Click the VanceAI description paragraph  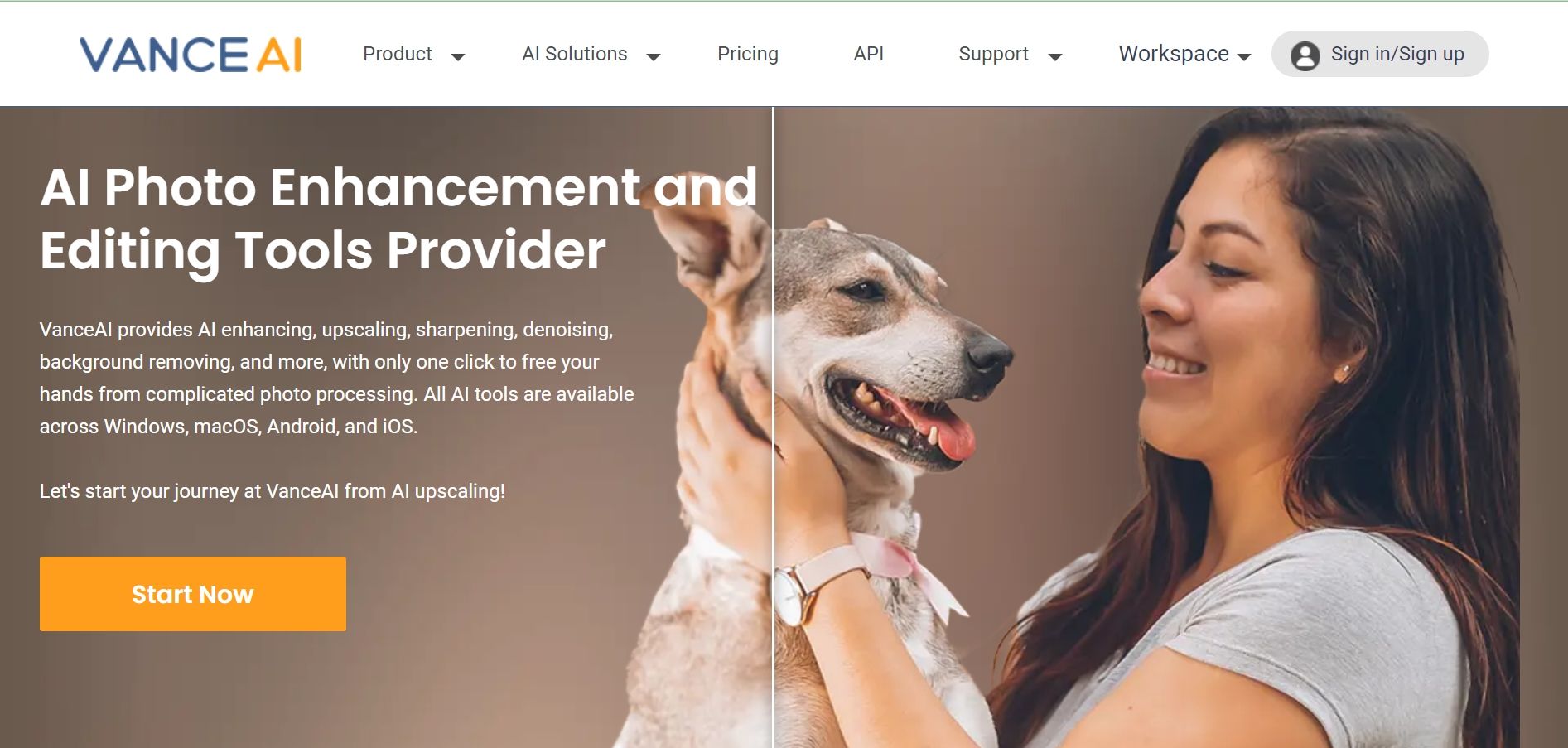336,378
